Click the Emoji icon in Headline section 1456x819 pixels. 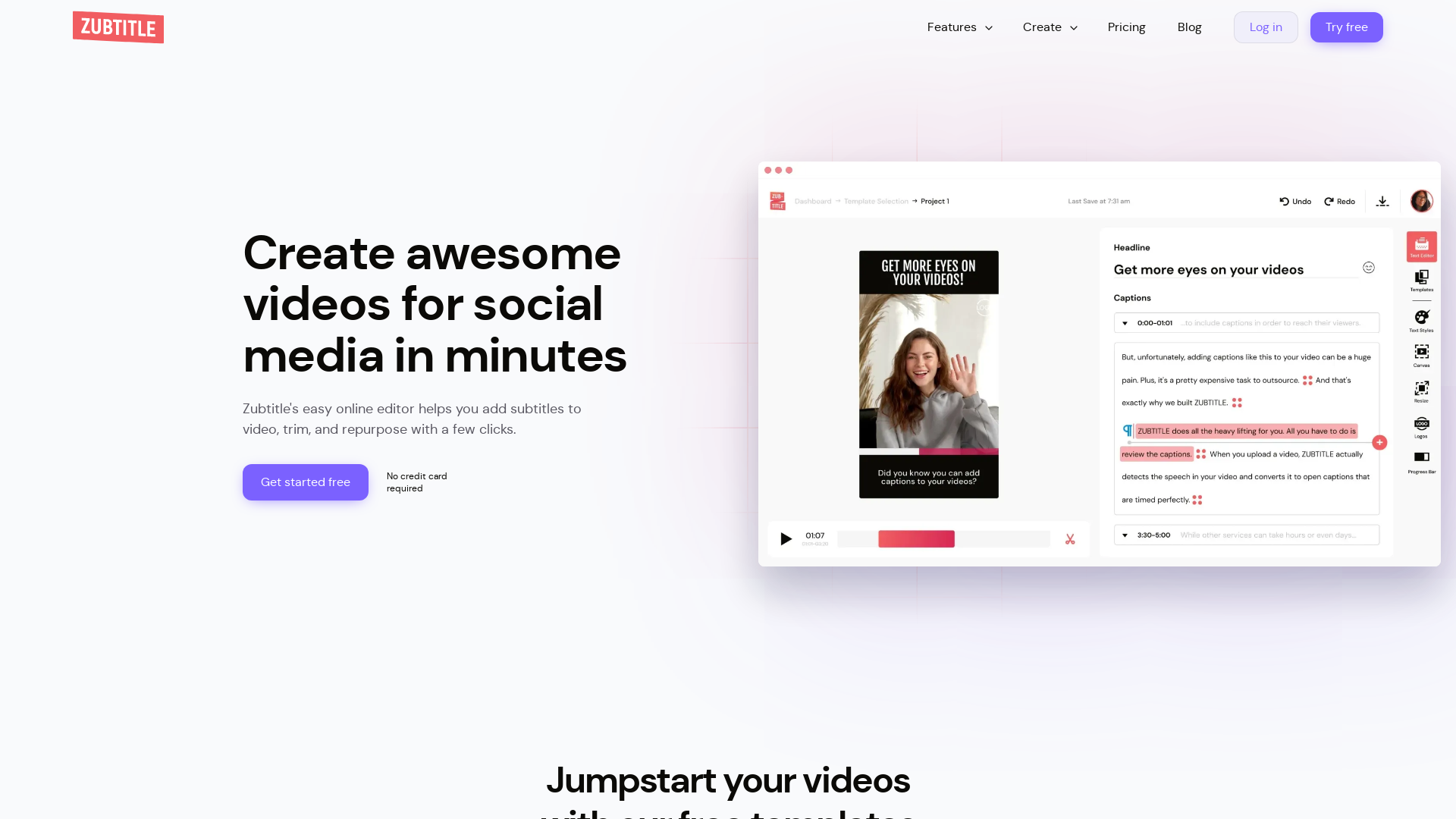(x=1369, y=267)
